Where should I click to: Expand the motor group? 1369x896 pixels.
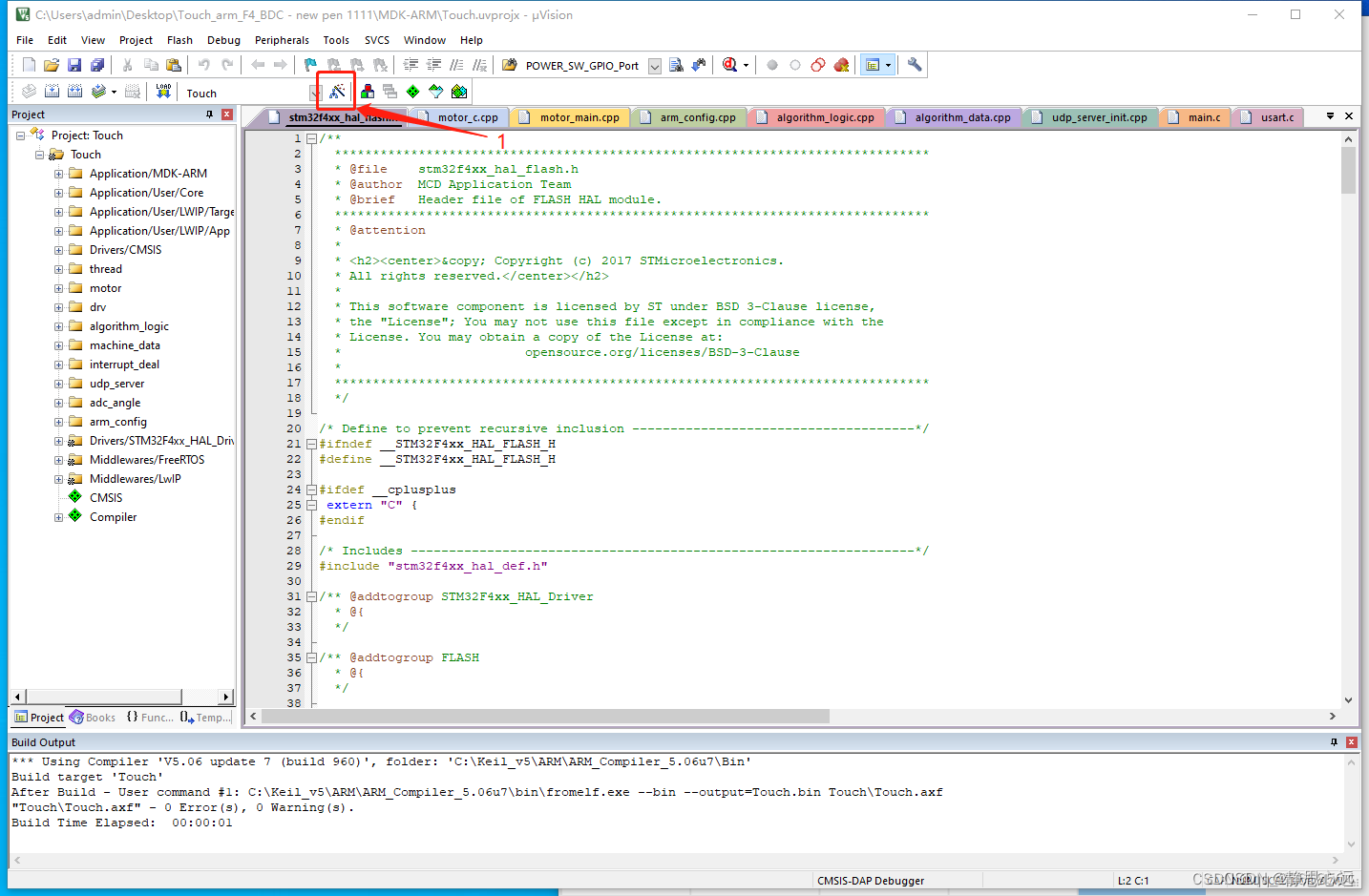pos(59,288)
